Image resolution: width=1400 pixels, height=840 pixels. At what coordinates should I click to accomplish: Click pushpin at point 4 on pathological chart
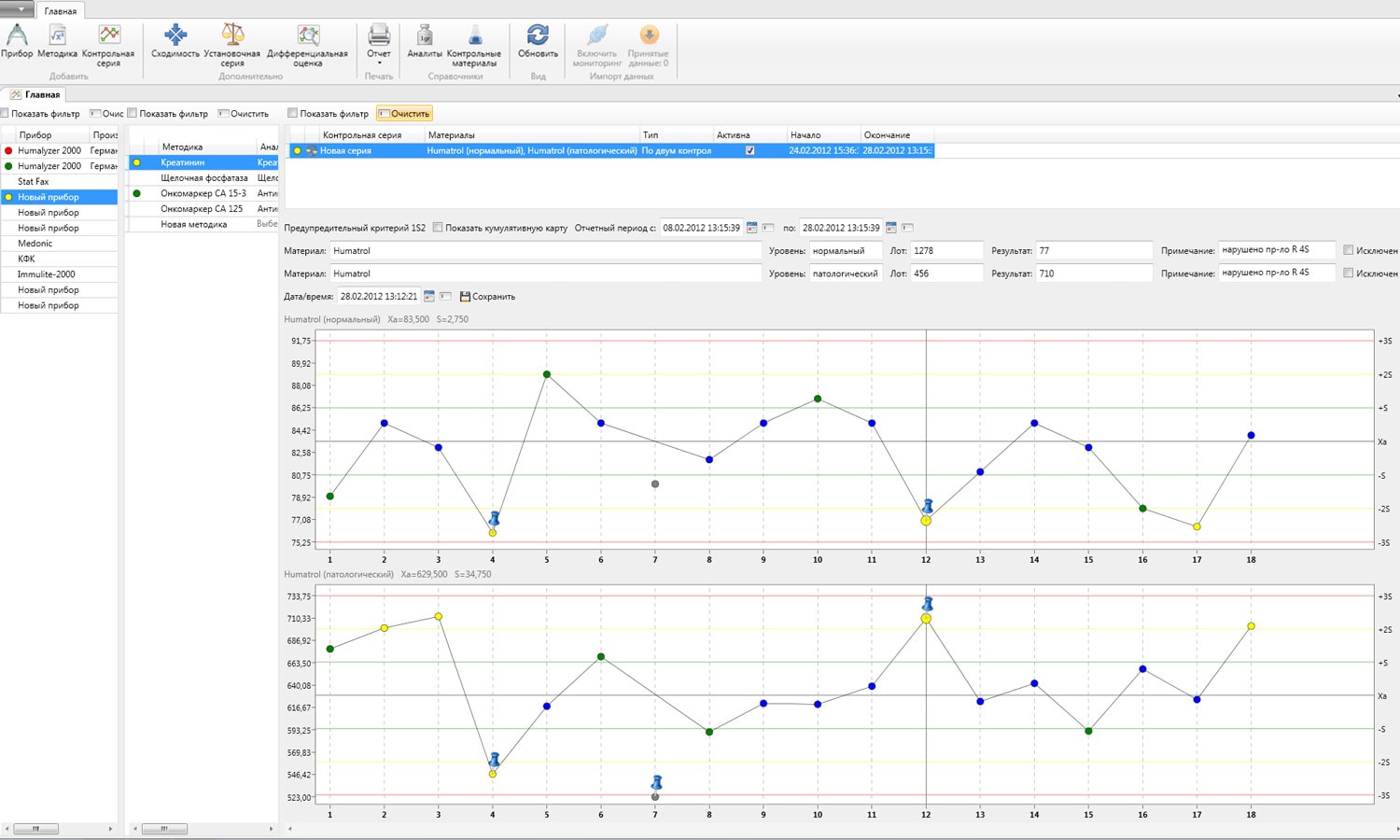point(495,760)
